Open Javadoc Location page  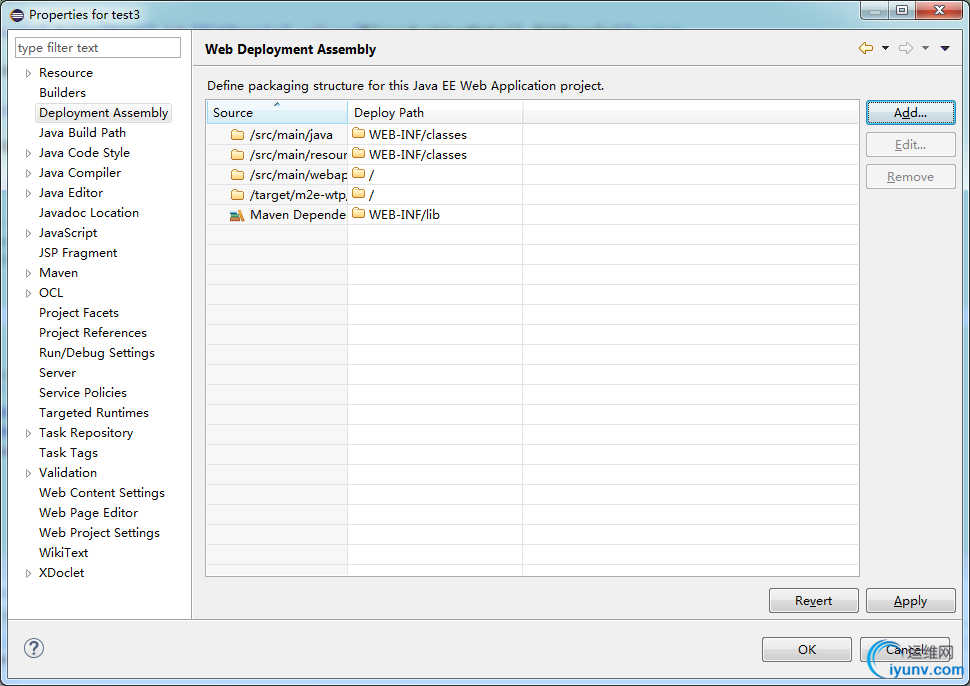point(88,213)
